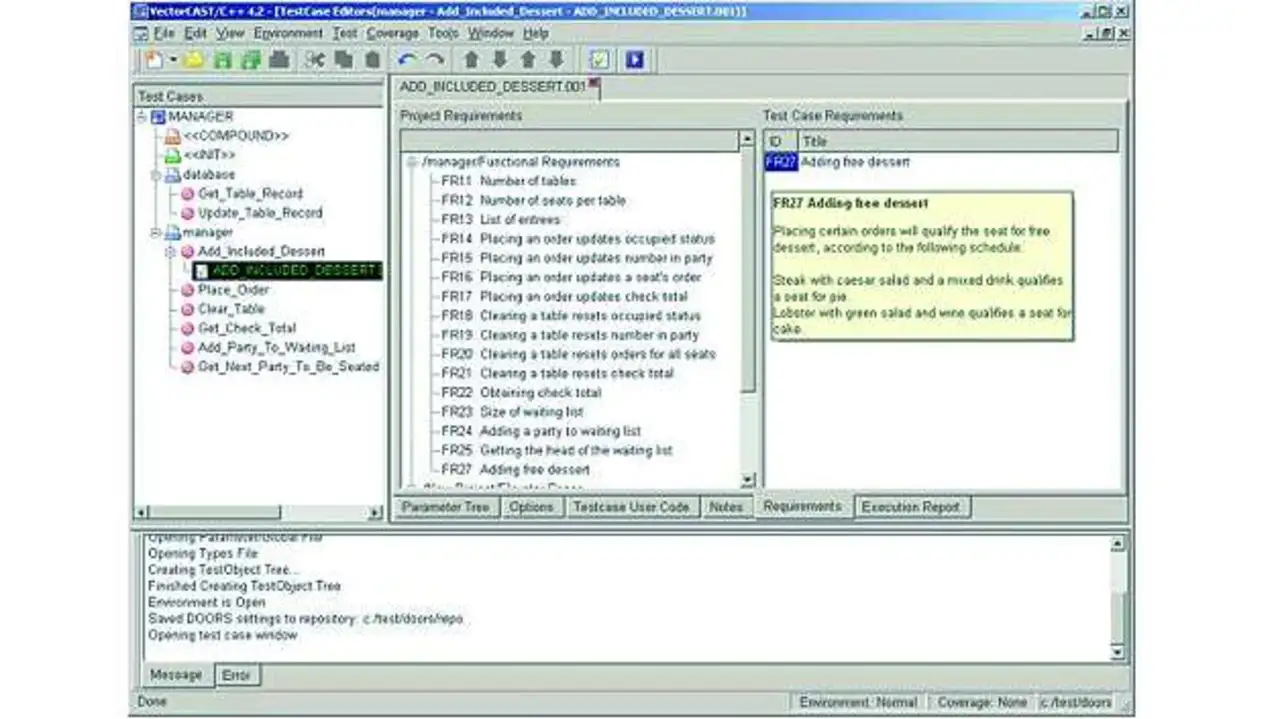The image size is (1280, 719).
Task: Click the pink icon beside Update_Table_Record
Action: (187, 213)
